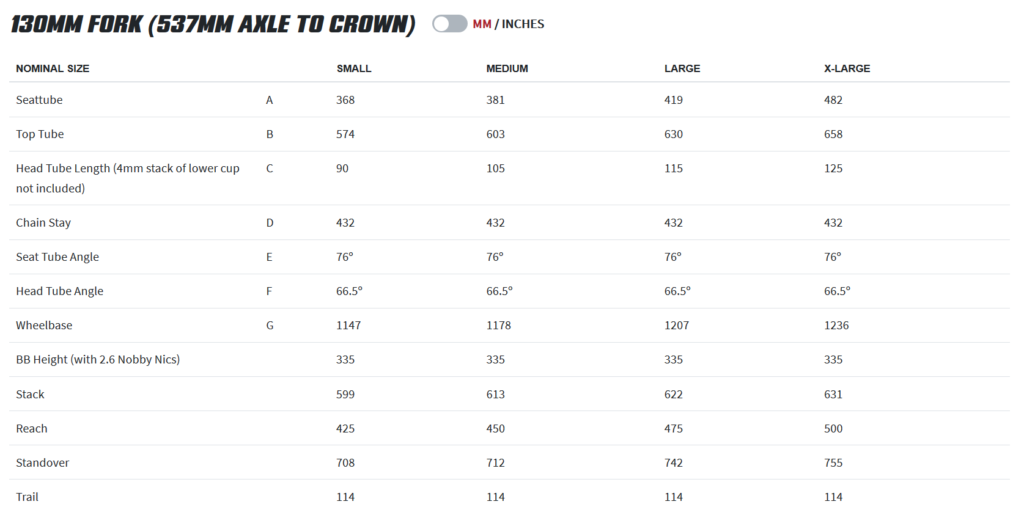The width and height of the screenshot is (1024, 529).
Task: Click the INCHES unit label
Action: (x=522, y=24)
